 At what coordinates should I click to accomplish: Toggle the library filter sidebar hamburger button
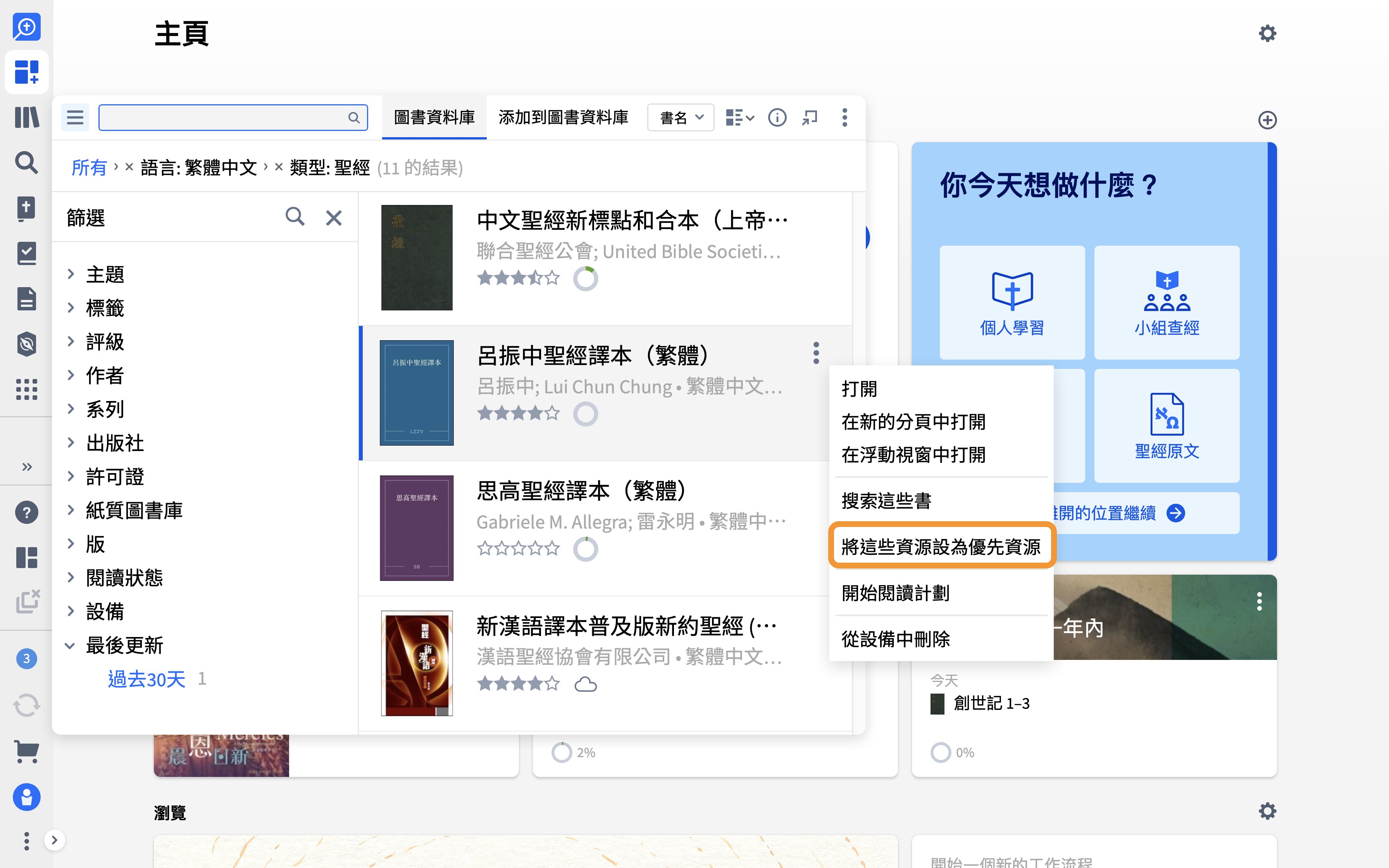pos(75,118)
